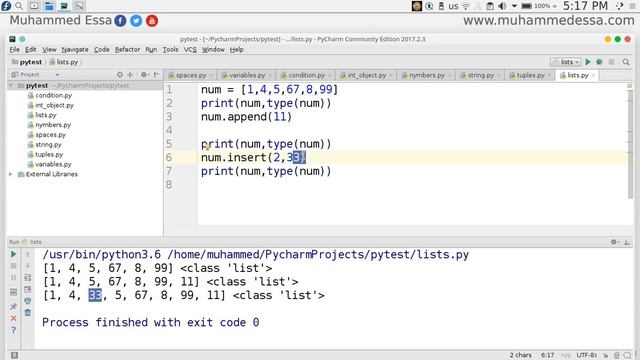Expand External Libraries node
640x360 pixels.
[x=11, y=174]
